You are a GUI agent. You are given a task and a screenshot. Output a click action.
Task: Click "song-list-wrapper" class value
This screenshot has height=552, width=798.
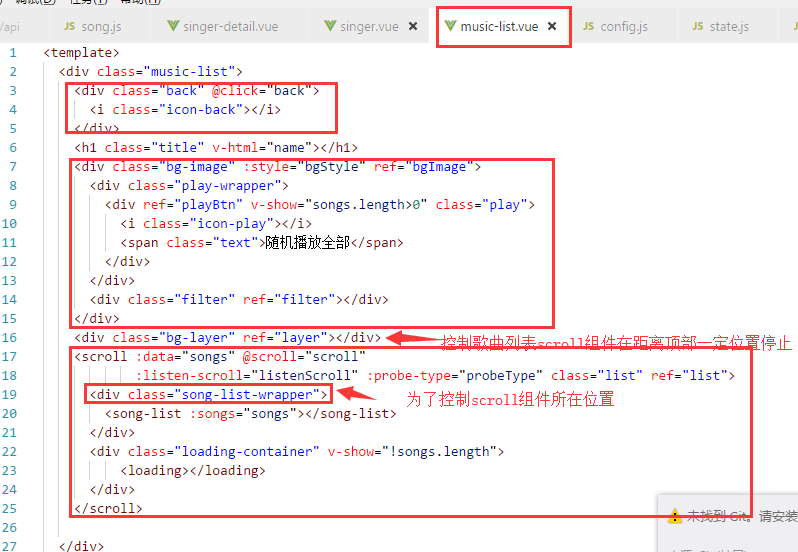pyautogui.click(x=247, y=395)
